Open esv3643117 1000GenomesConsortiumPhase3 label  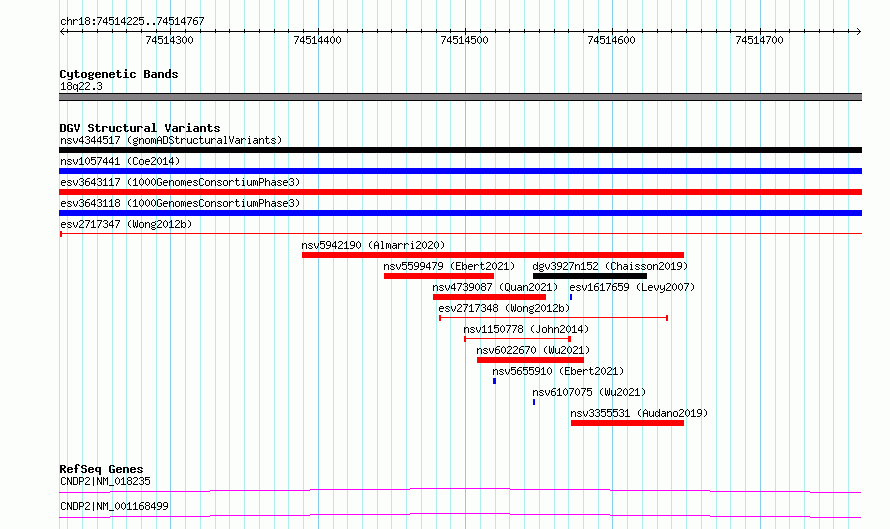[x=180, y=182]
